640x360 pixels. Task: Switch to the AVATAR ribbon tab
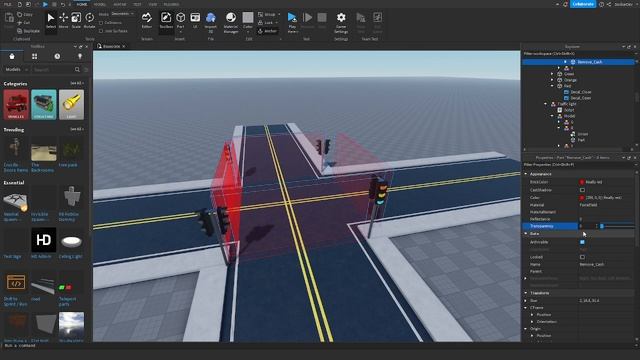click(x=120, y=4)
